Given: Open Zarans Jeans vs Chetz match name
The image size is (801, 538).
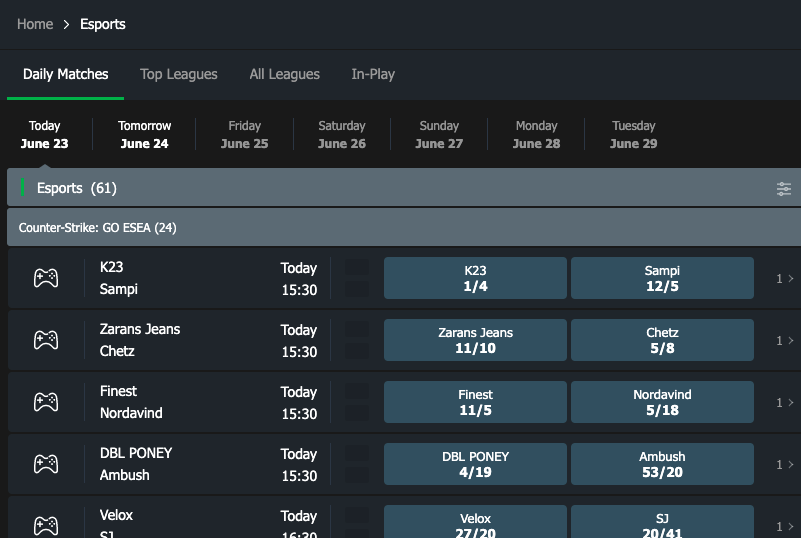Looking at the screenshot, I should tap(140, 340).
